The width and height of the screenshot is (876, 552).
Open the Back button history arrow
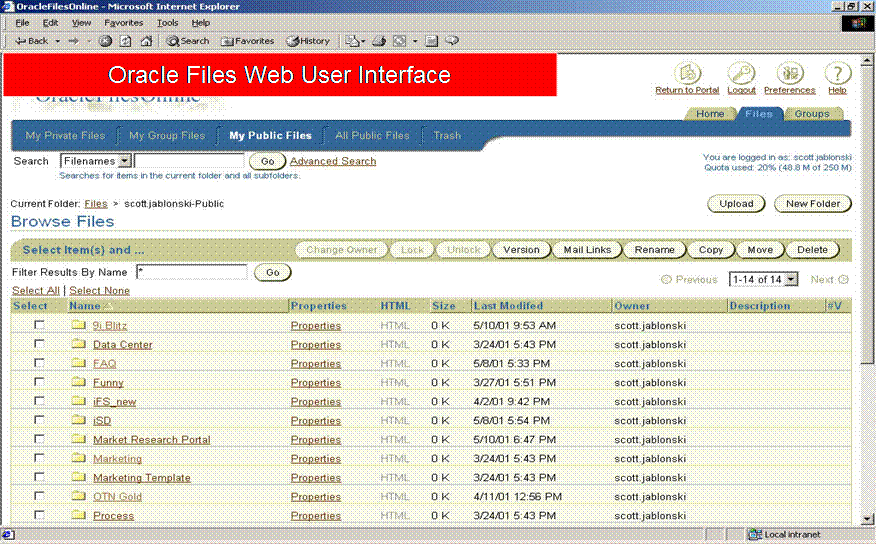tap(57, 41)
